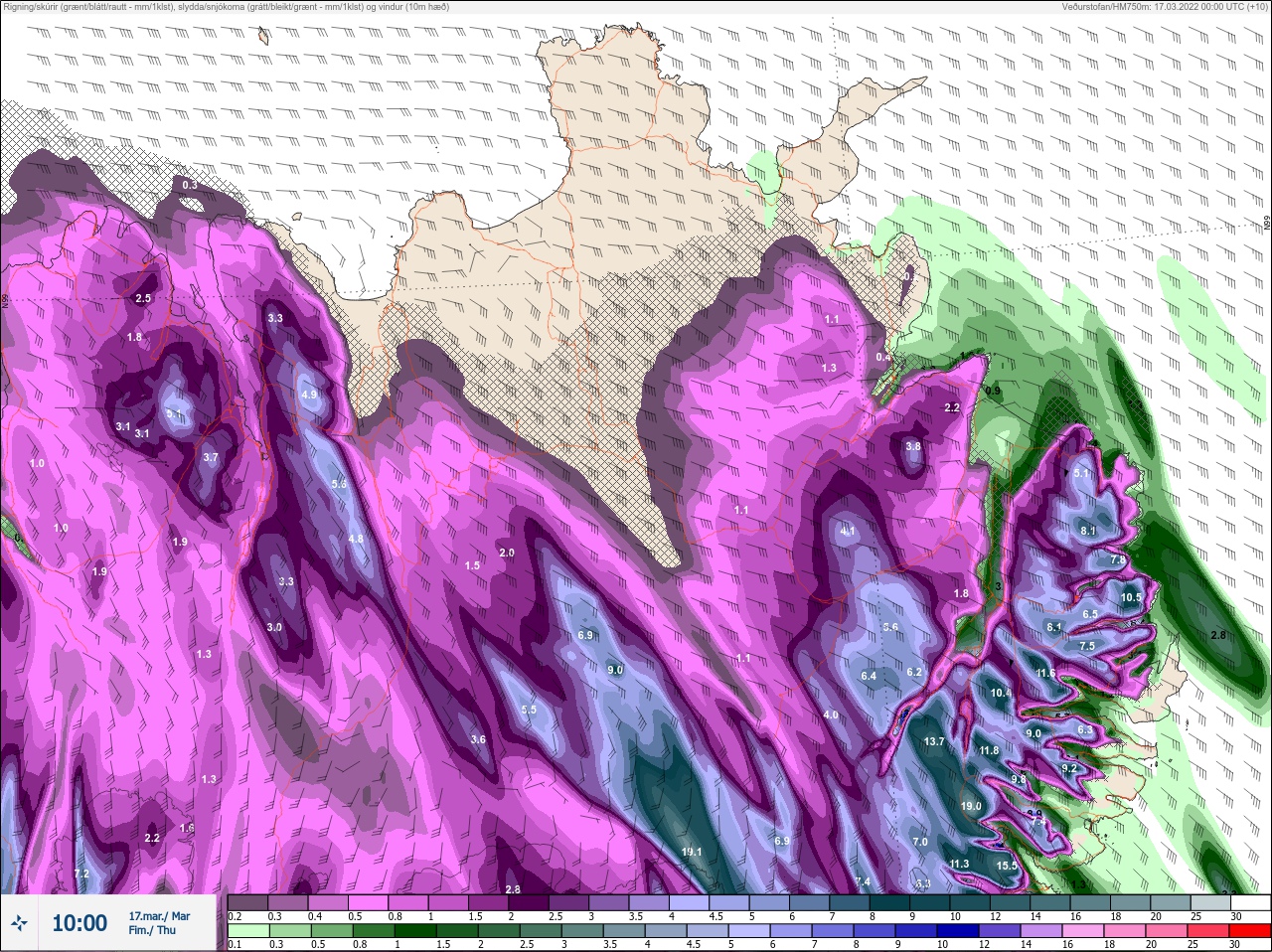Pick the white swatch ending the upper legend
This screenshot has height=952, width=1272.
tap(1251, 902)
